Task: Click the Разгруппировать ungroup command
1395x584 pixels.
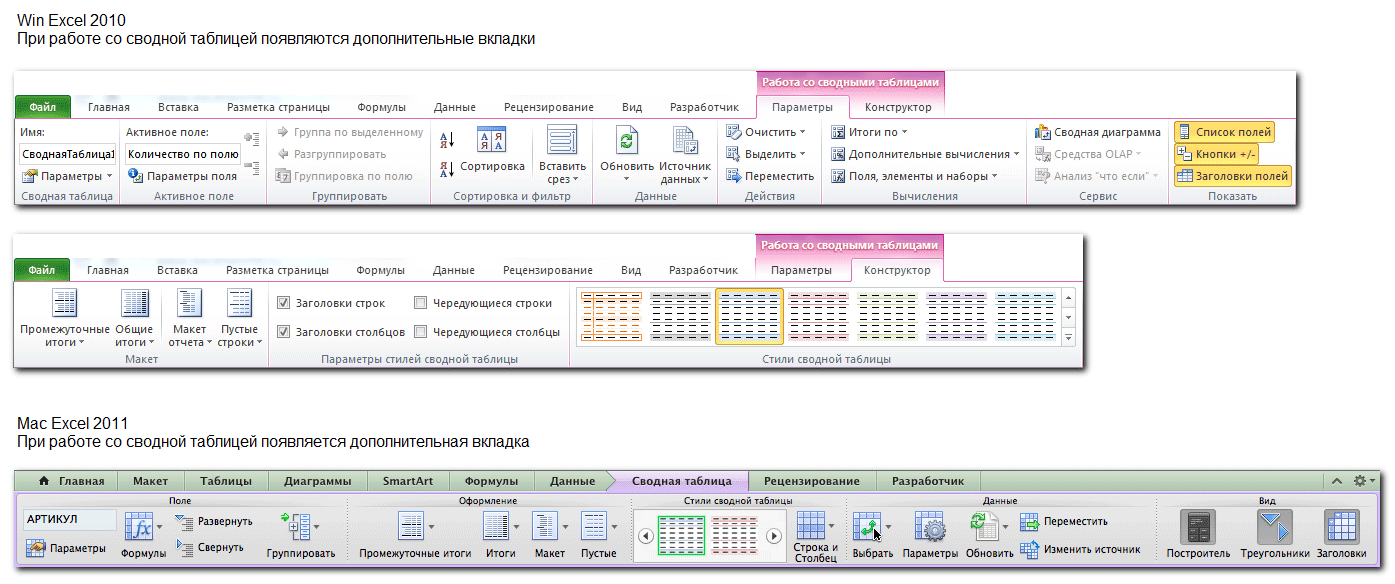Action: [x=332, y=154]
